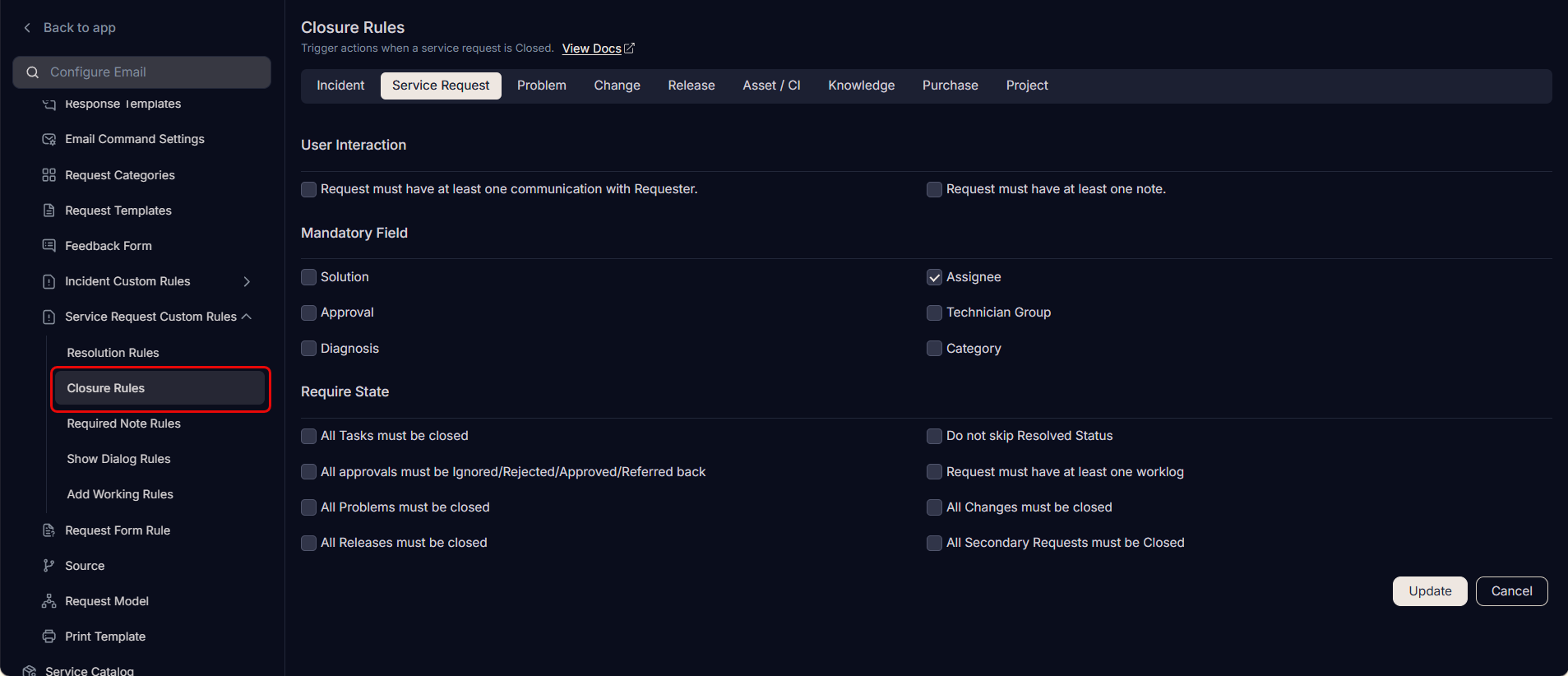Click the external link icon beside View Docs
The height and width of the screenshot is (676, 1568).
coord(630,49)
